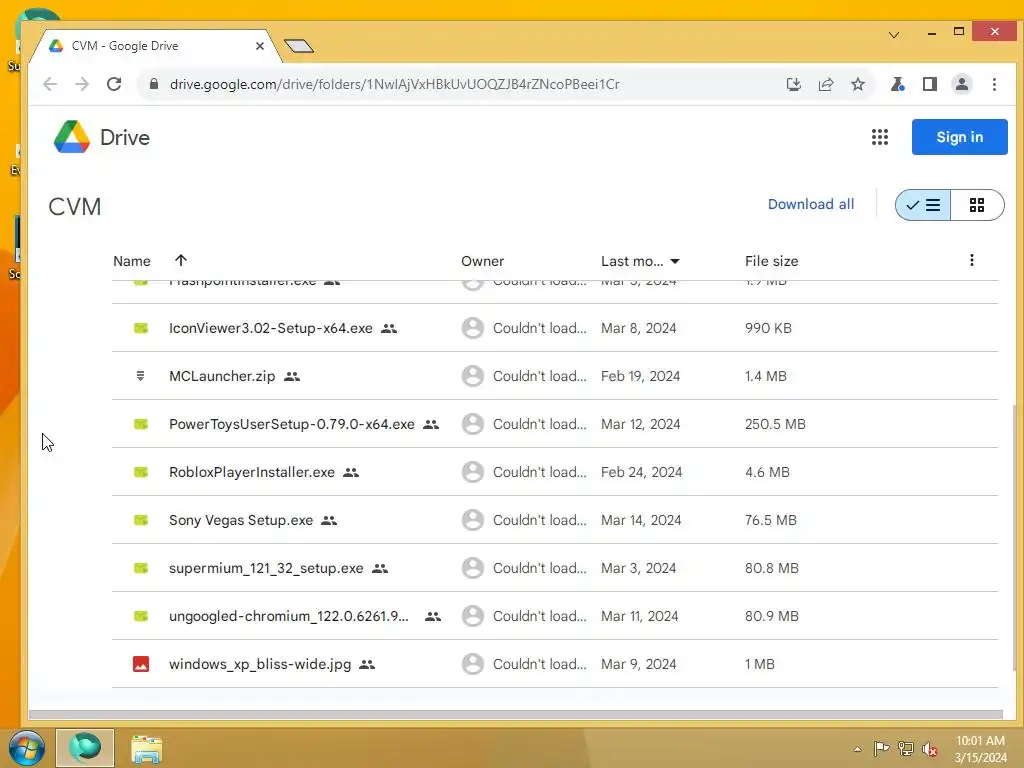This screenshot has width=1024, height=768.
Task: Click the muted volume tray icon
Action: pos(930,749)
